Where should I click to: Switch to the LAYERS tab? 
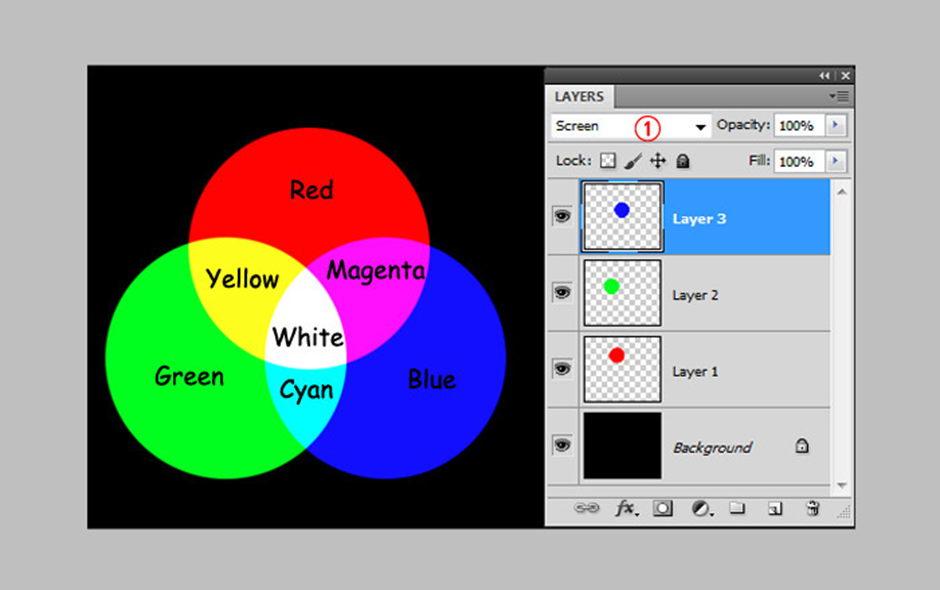click(x=579, y=97)
